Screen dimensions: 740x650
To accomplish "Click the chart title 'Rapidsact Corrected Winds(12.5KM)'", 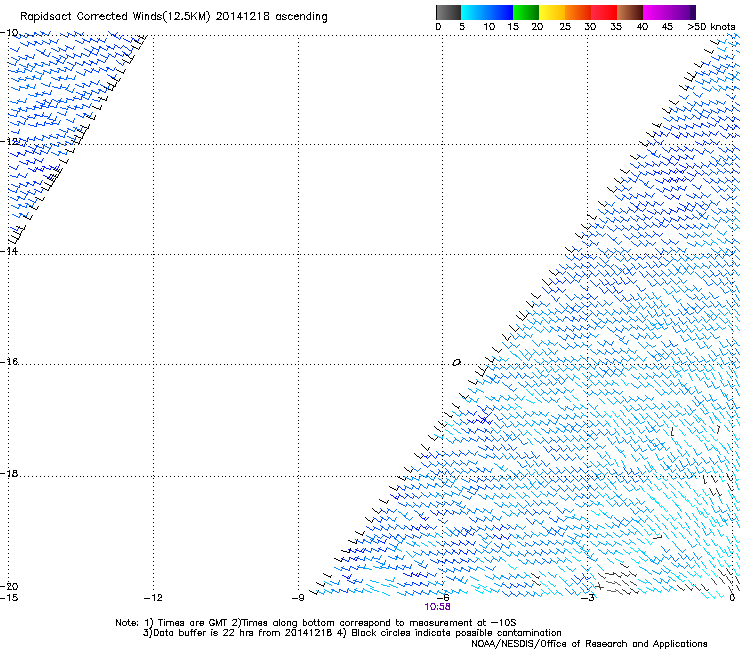I will pyautogui.click(x=115, y=17).
